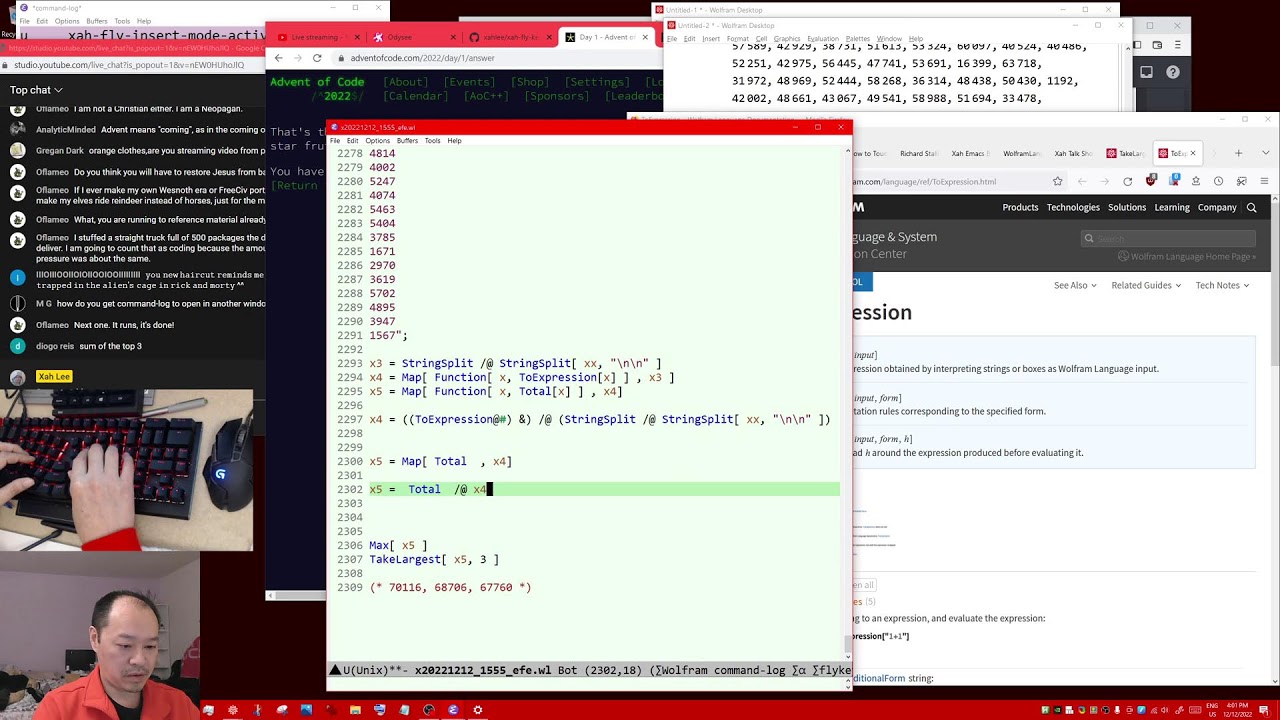Image resolution: width=1280 pixels, height=720 pixels.
Task: Expand the Tech Notes dropdown
Action: click(x=1222, y=285)
